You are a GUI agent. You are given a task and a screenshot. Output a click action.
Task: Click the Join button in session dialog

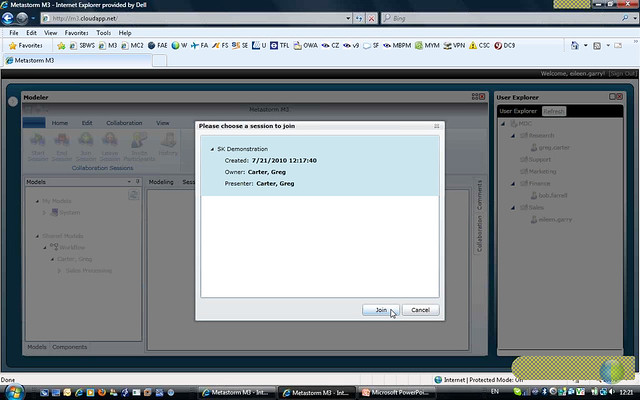[380, 310]
